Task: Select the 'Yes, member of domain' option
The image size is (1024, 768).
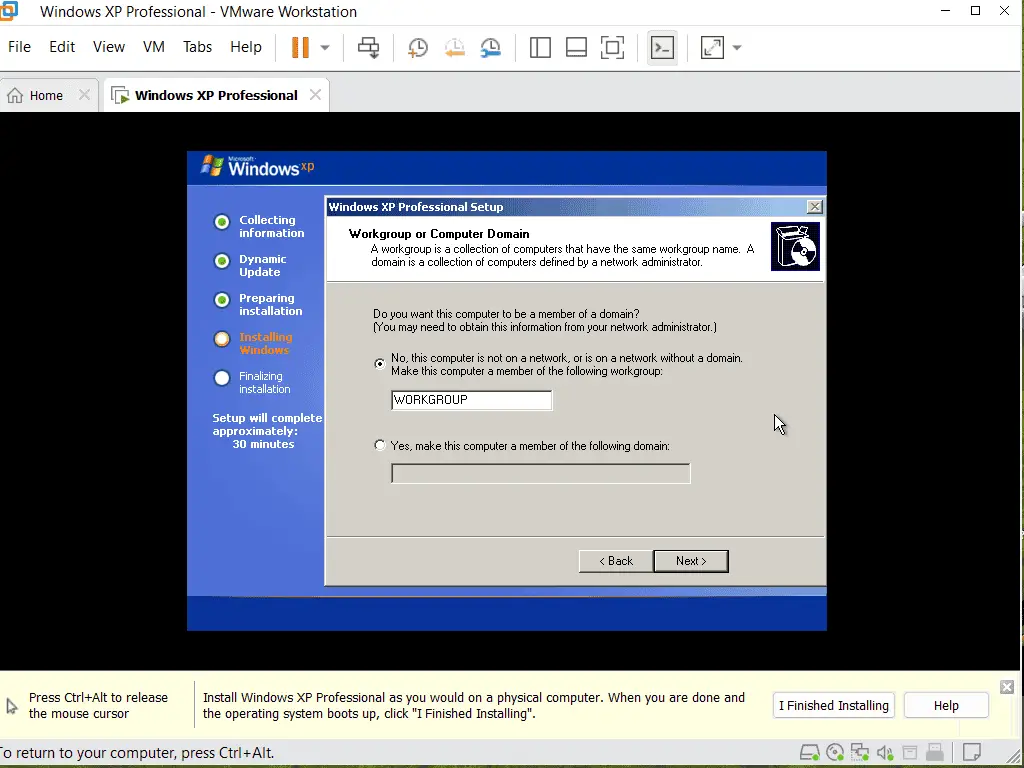Action: tap(379, 445)
